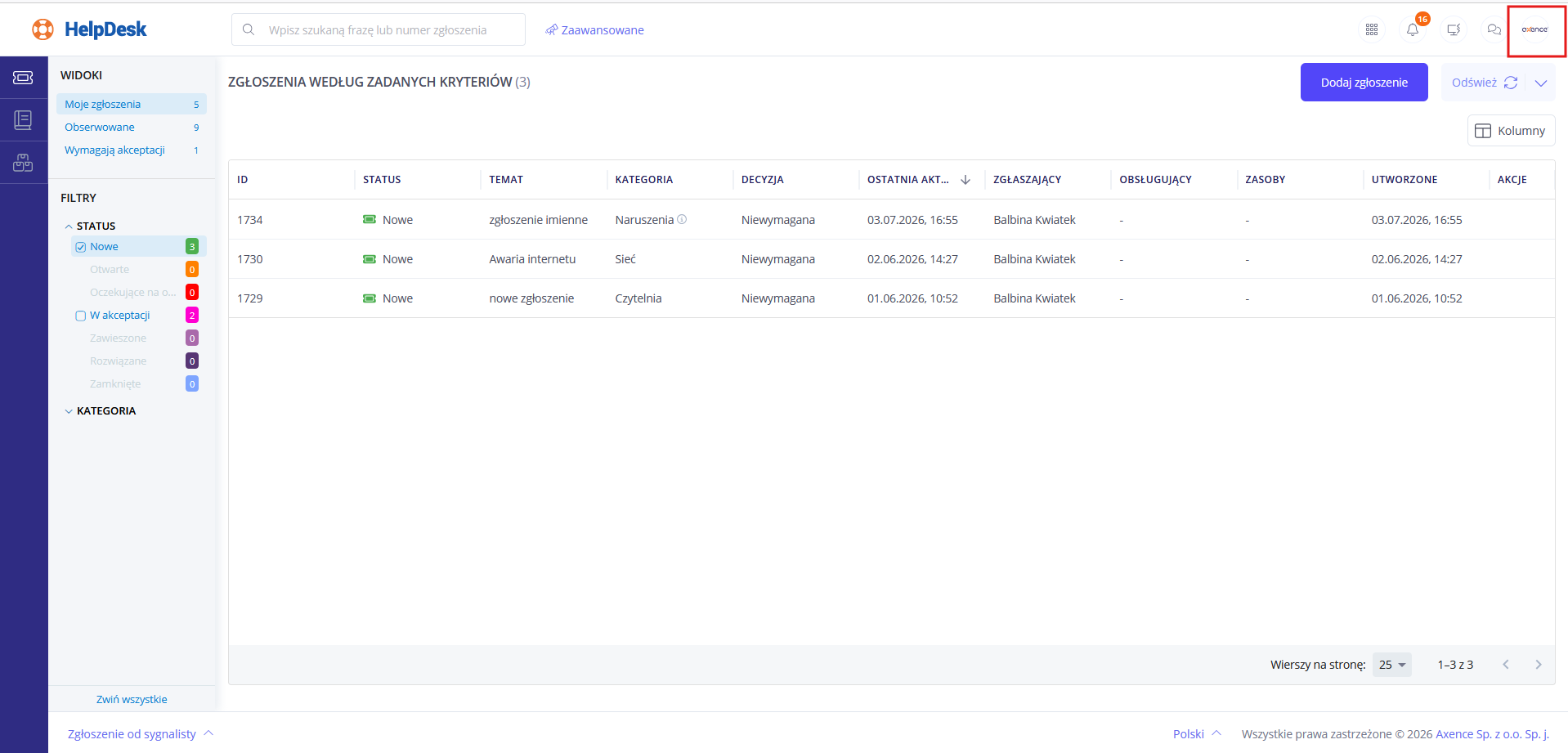Screen dimensions: 1568x753
Task: Open the Kolumny column chooser
Action: click(1511, 131)
